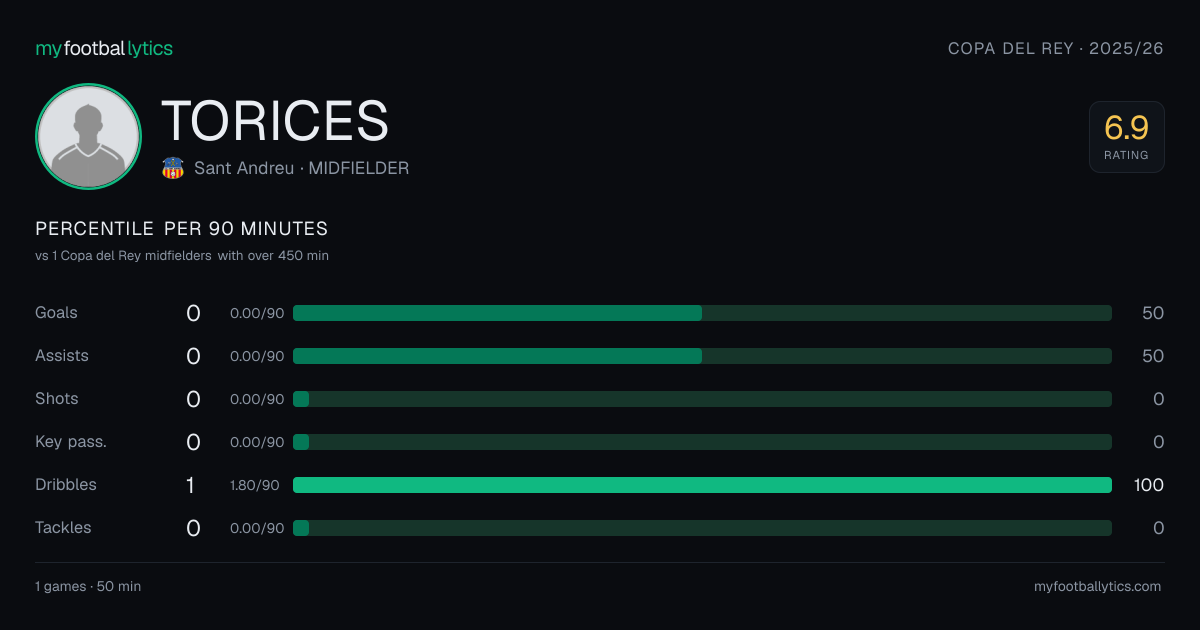Click the Key pass. percentile bar
This screenshot has width=1200, height=630.
(x=702, y=442)
